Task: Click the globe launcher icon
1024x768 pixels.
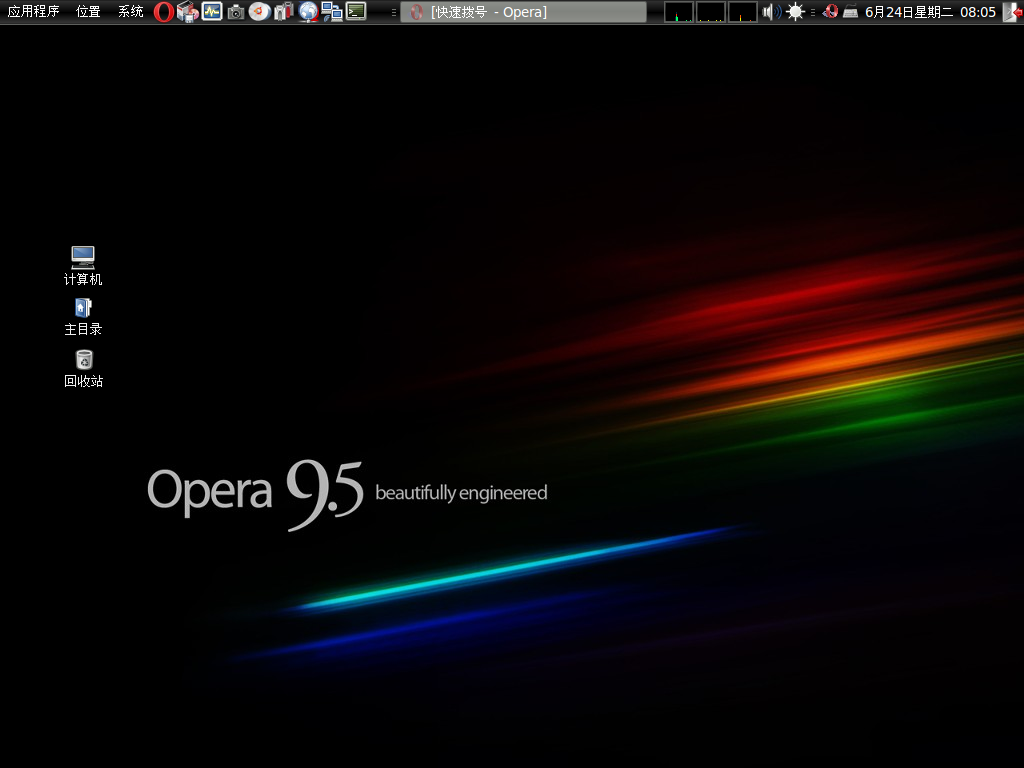Action: 308,12
